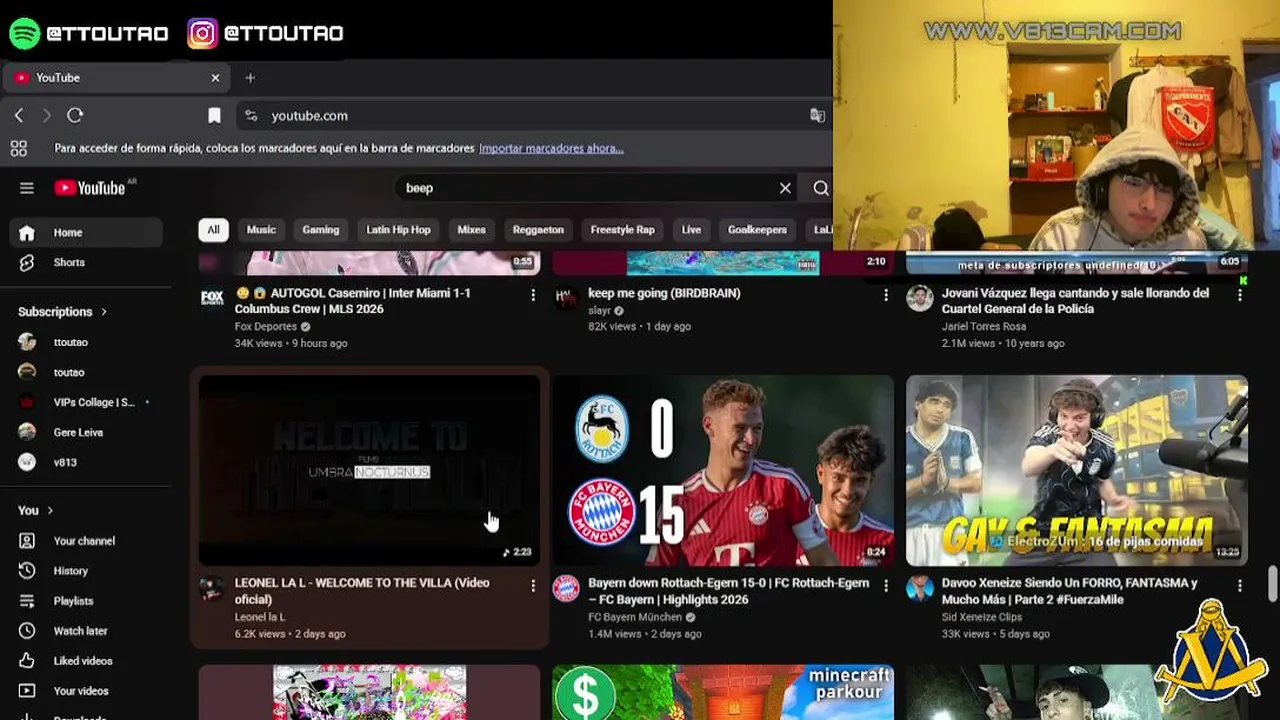1280x720 pixels.
Task: Open Your channel page
Action: click(86, 541)
